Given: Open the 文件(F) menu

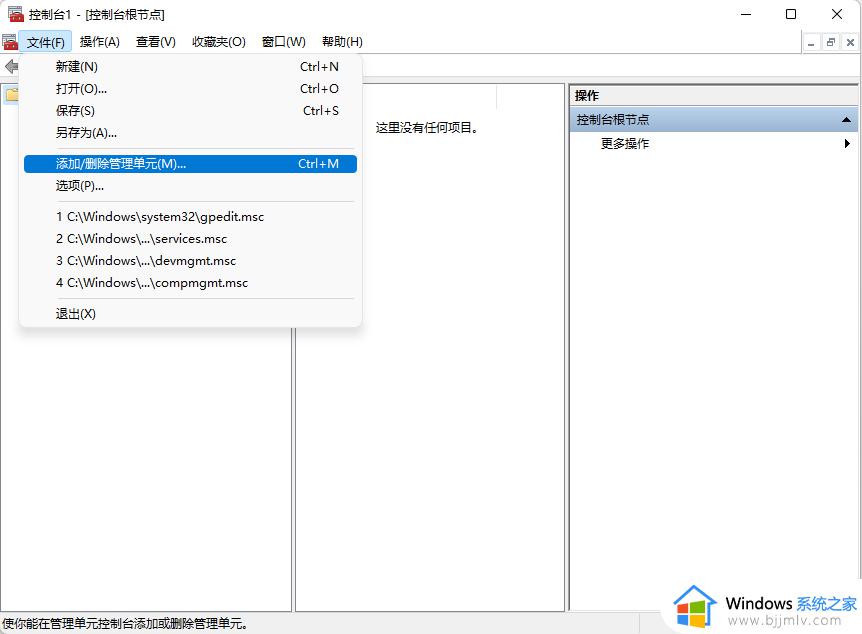Looking at the screenshot, I should point(46,42).
